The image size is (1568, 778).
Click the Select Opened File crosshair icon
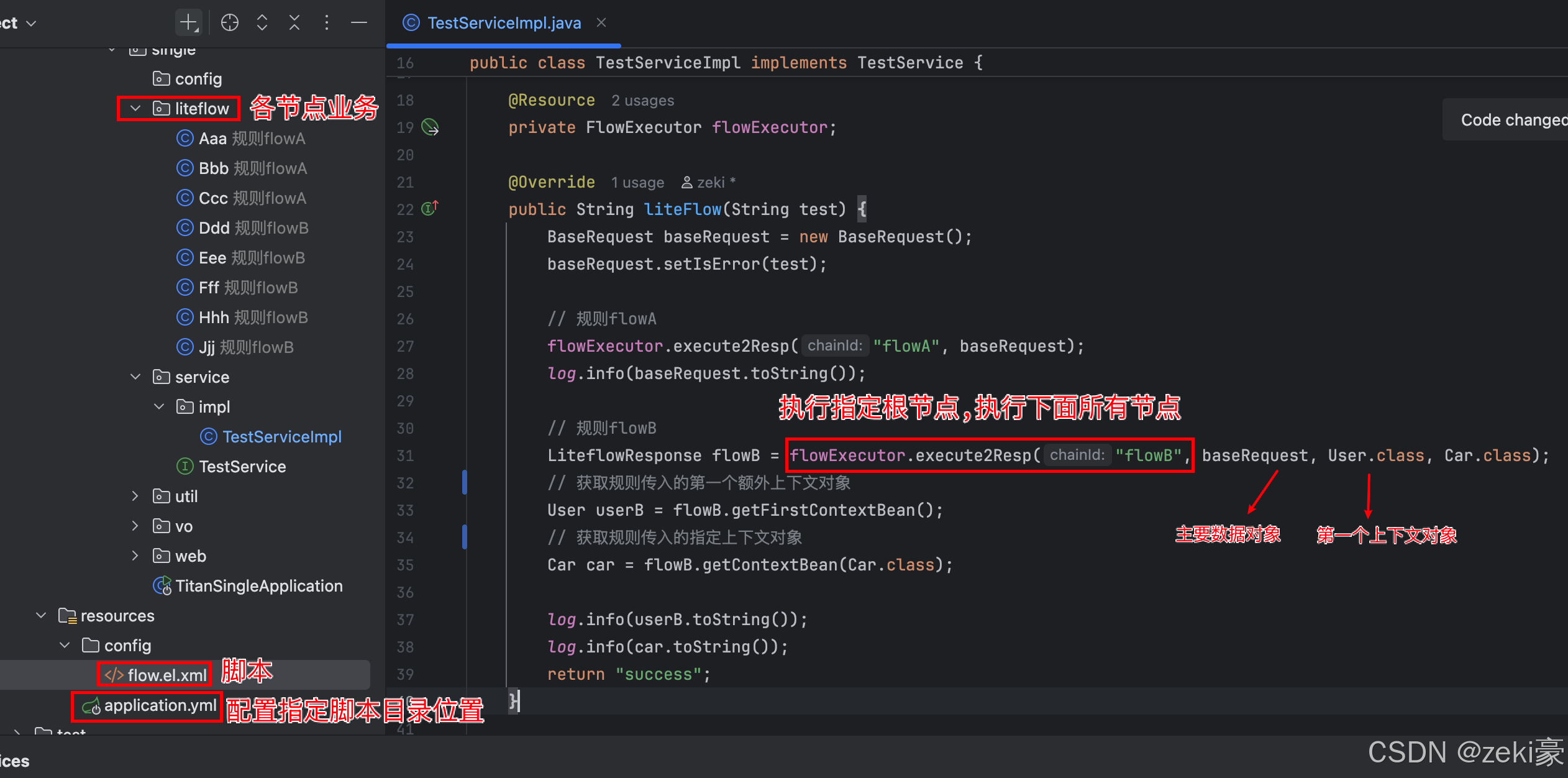click(230, 23)
